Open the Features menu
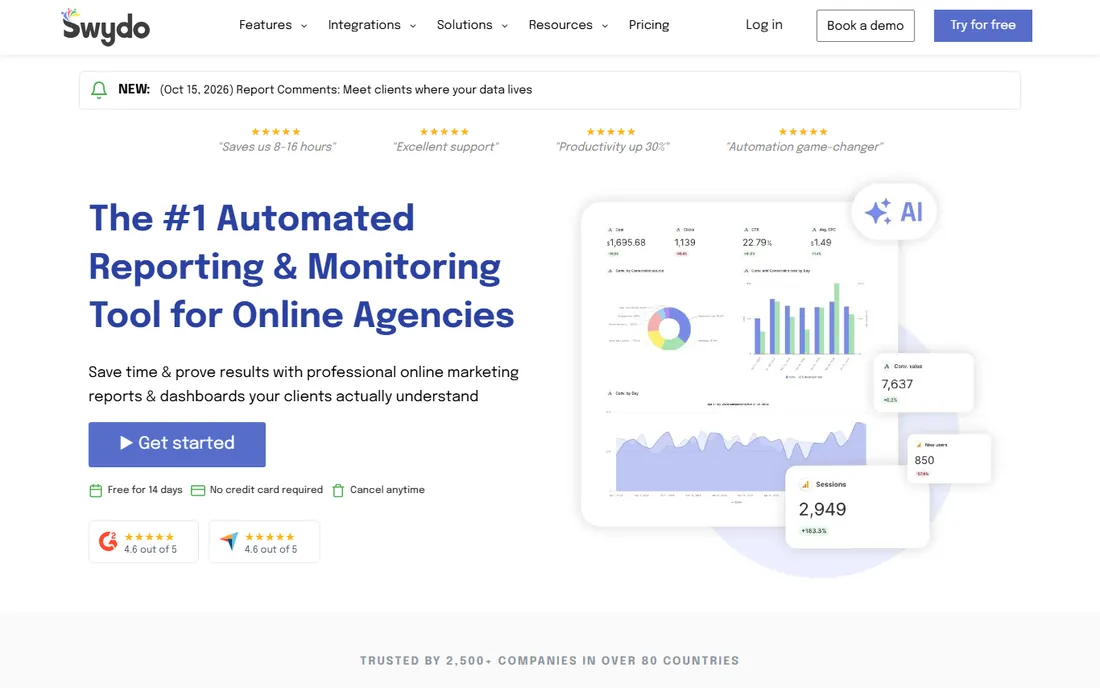This screenshot has width=1100, height=688. coord(265,25)
